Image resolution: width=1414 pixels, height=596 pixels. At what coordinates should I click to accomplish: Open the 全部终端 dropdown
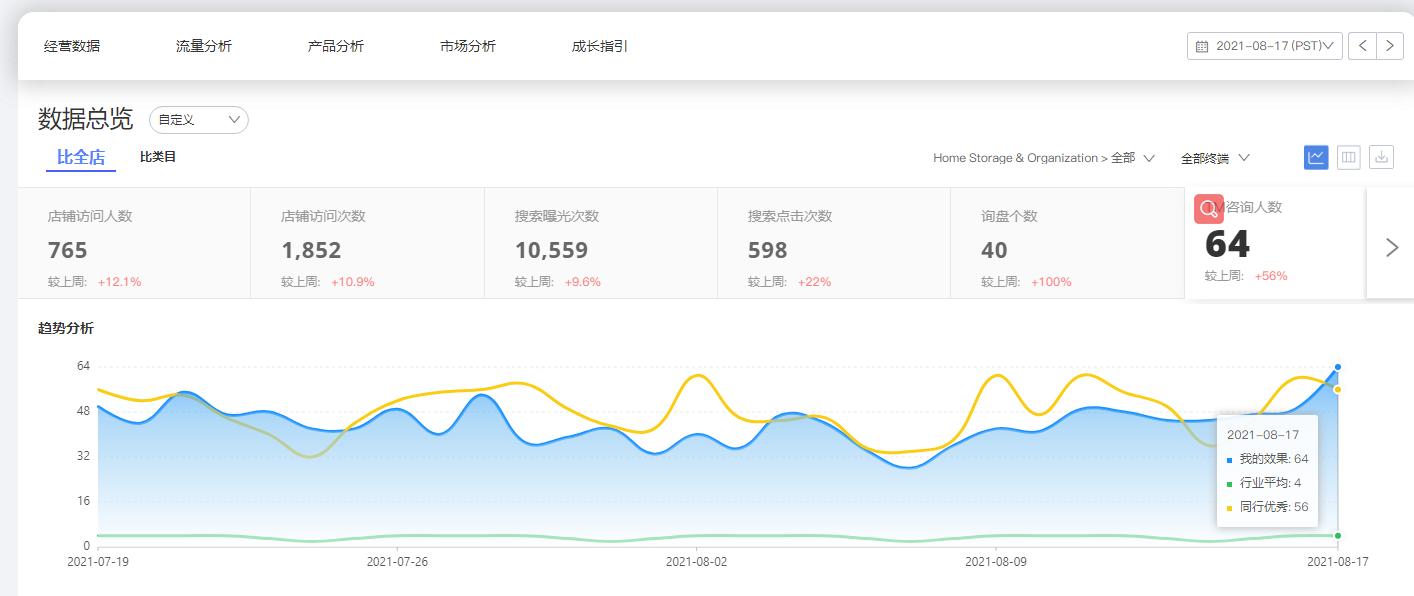[x=1213, y=157]
